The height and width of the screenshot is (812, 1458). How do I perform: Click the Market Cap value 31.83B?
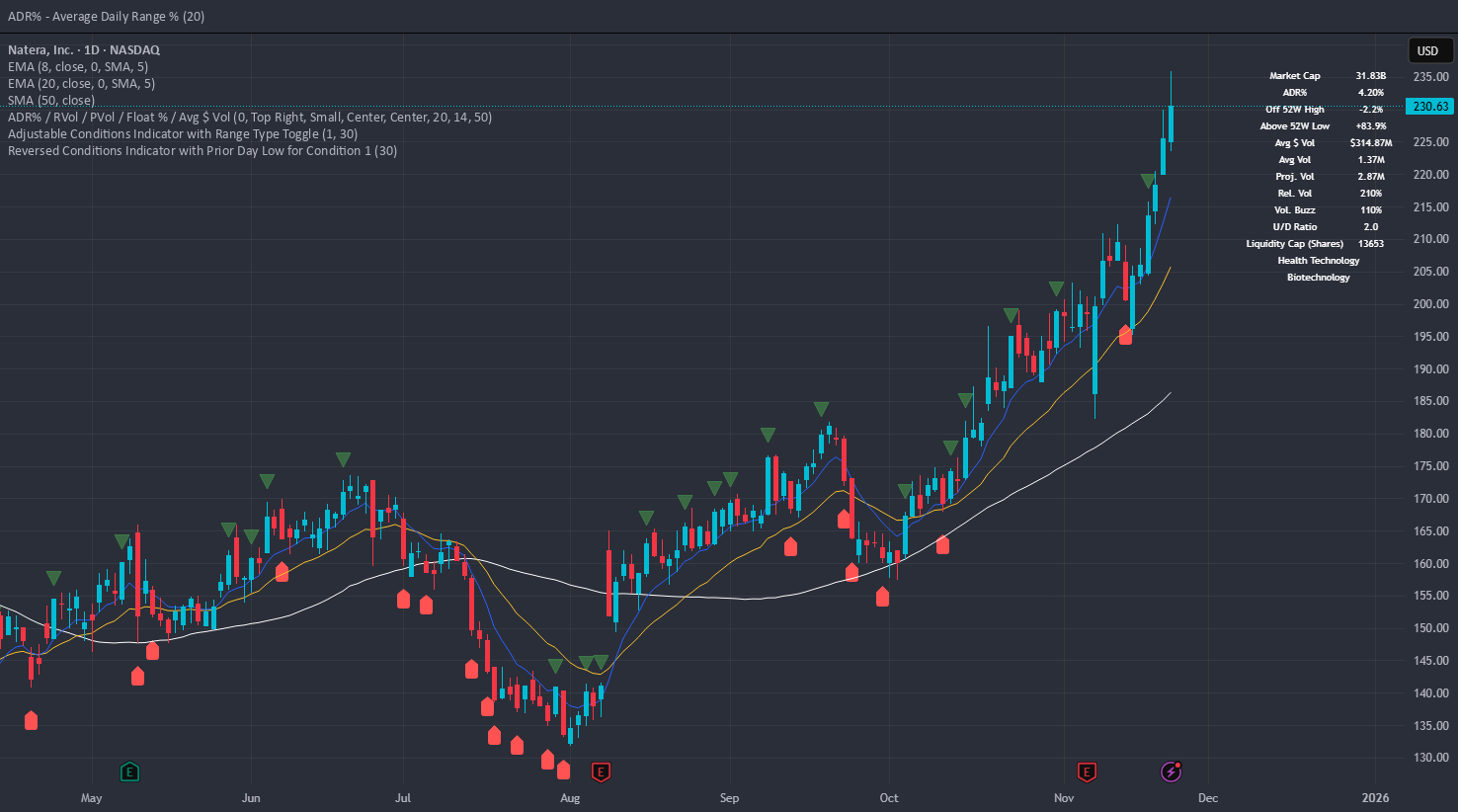click(1370, 76)
